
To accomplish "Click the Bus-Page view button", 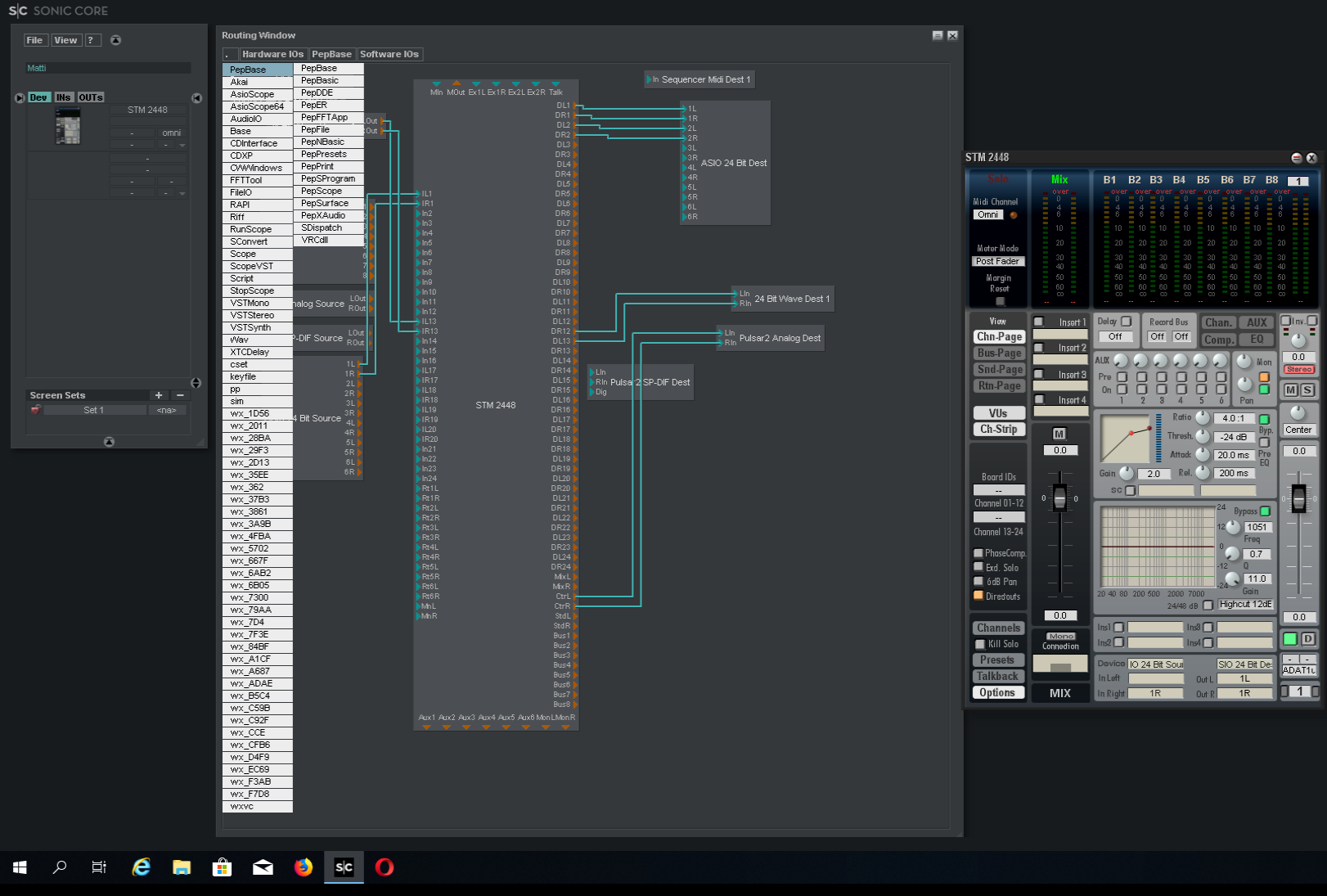I will [999, 353].
